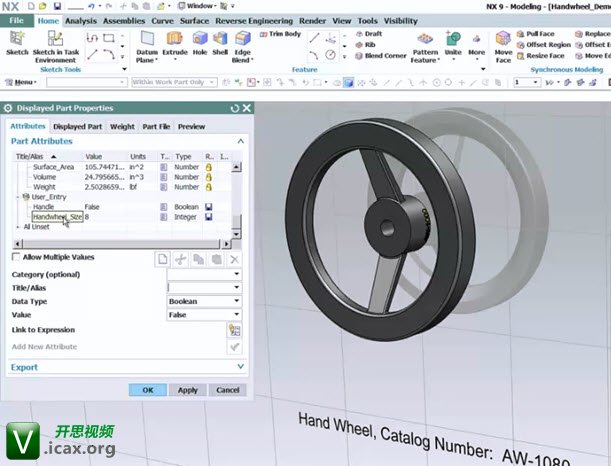Open the Data Type dropdown
The height and width of the screenshot is (466, 611).
(204, 301)
